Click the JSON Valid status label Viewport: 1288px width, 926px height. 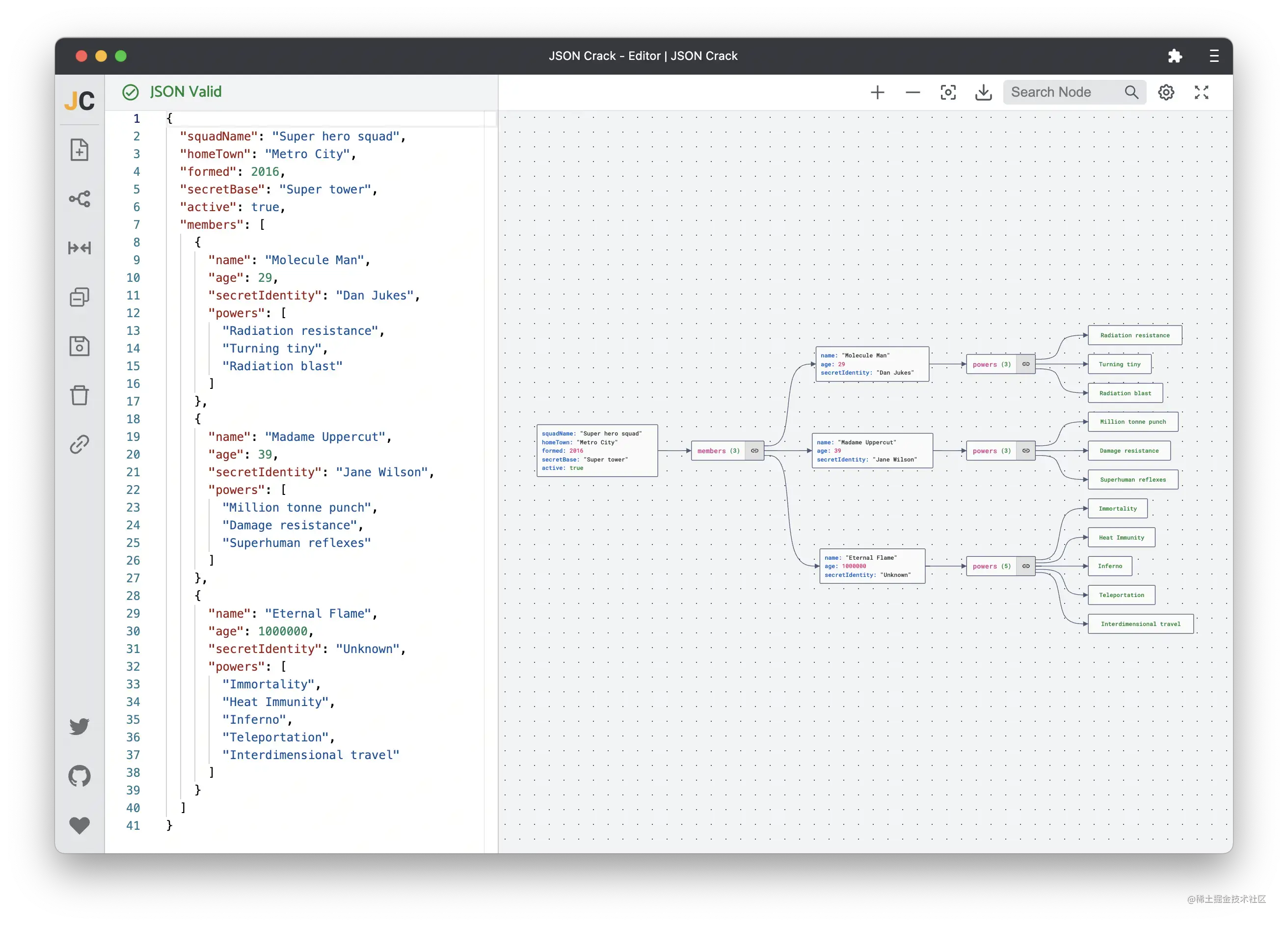coord(185,91)
